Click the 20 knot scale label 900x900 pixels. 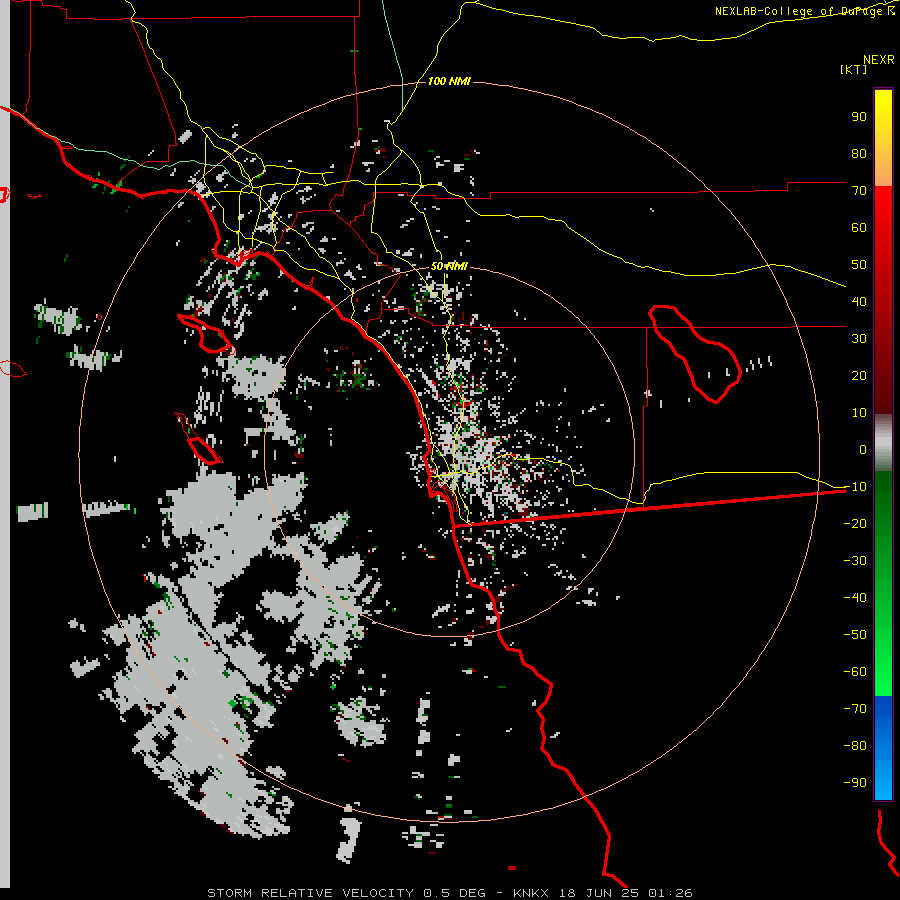coord(859,375)
